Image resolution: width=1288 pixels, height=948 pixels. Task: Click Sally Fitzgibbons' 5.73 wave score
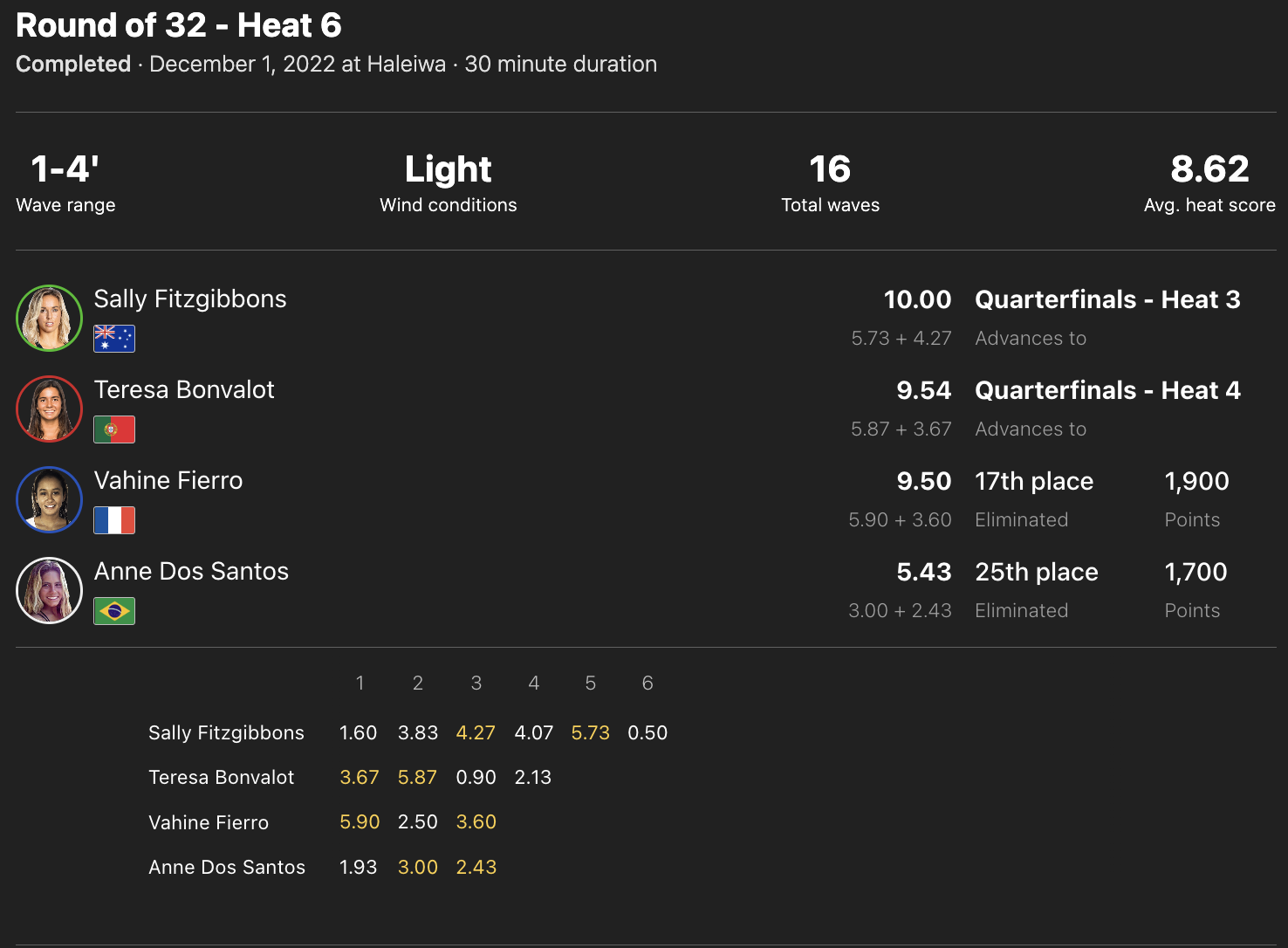[590, 733]
